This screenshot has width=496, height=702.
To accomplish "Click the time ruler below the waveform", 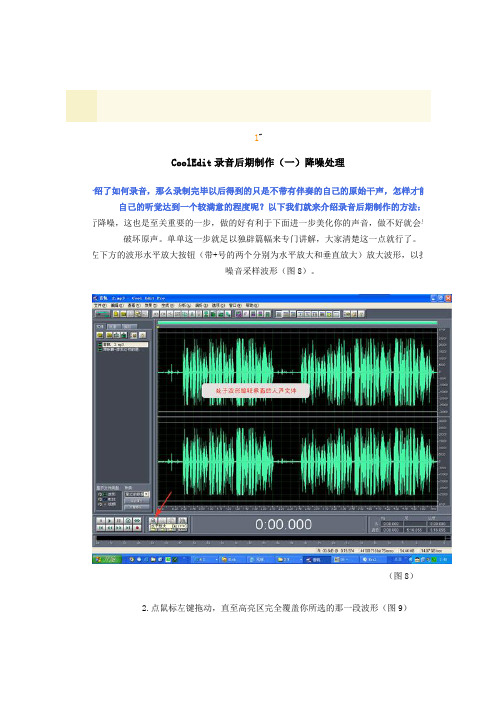I will click(x=297, y=509).
